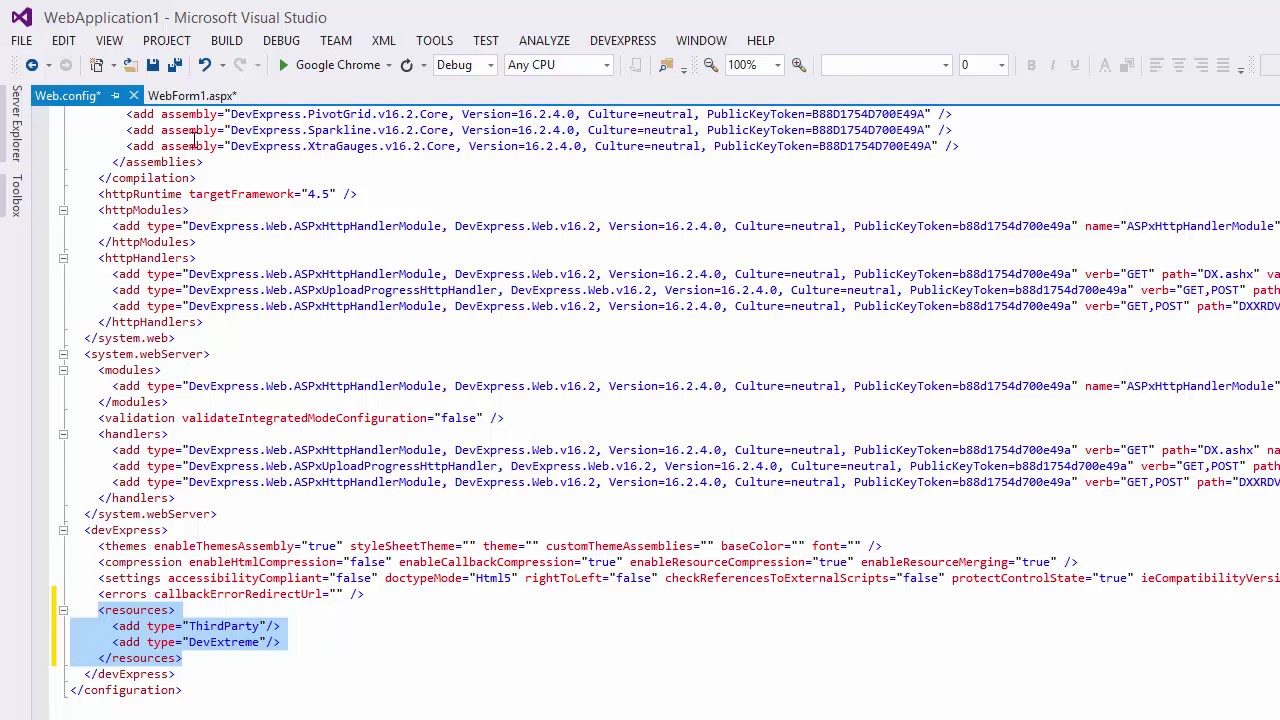Click the Refresh browser icon
The width and height of the screenshot is (1280, 720).
(x=406, y=65)
